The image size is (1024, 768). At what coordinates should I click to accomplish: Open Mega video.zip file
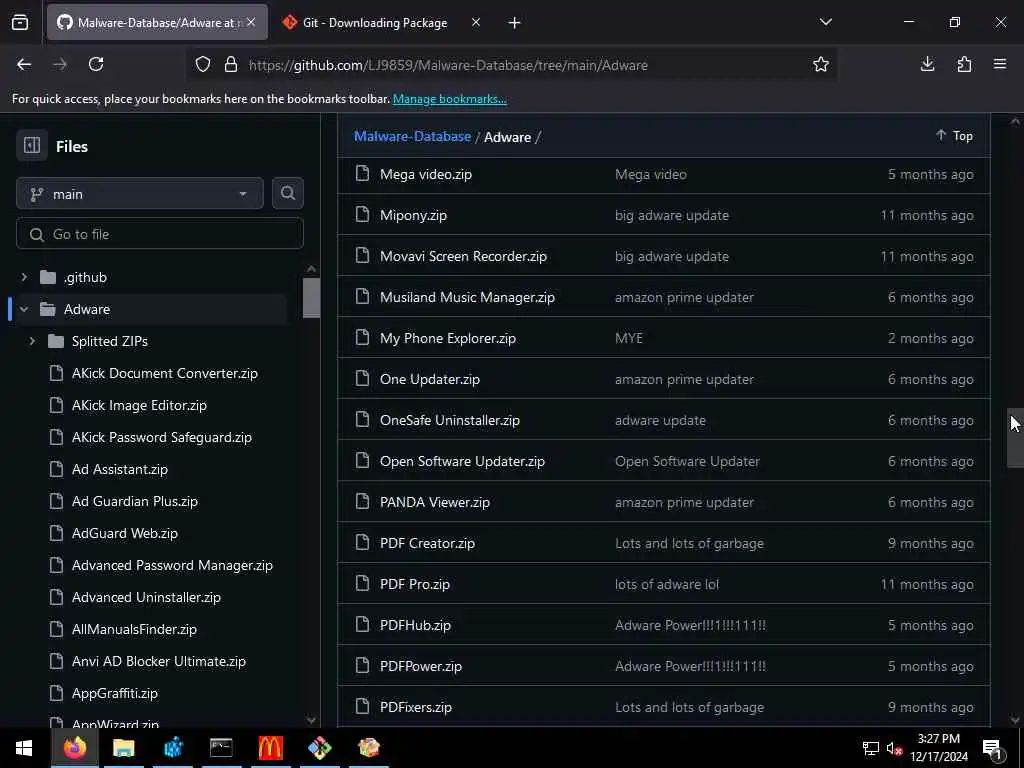click(426, 174)
